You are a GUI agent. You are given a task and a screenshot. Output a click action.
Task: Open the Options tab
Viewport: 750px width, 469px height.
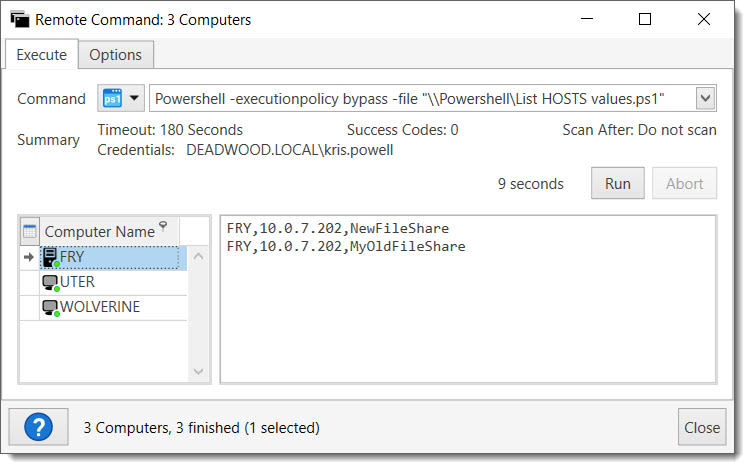click(115, 55)
